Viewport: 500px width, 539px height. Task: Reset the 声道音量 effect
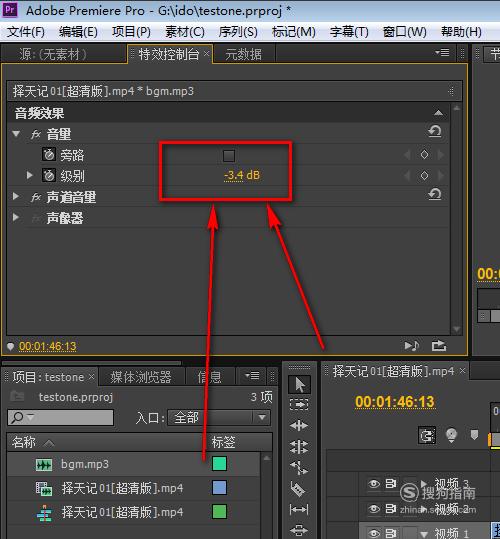click(435, 195)
